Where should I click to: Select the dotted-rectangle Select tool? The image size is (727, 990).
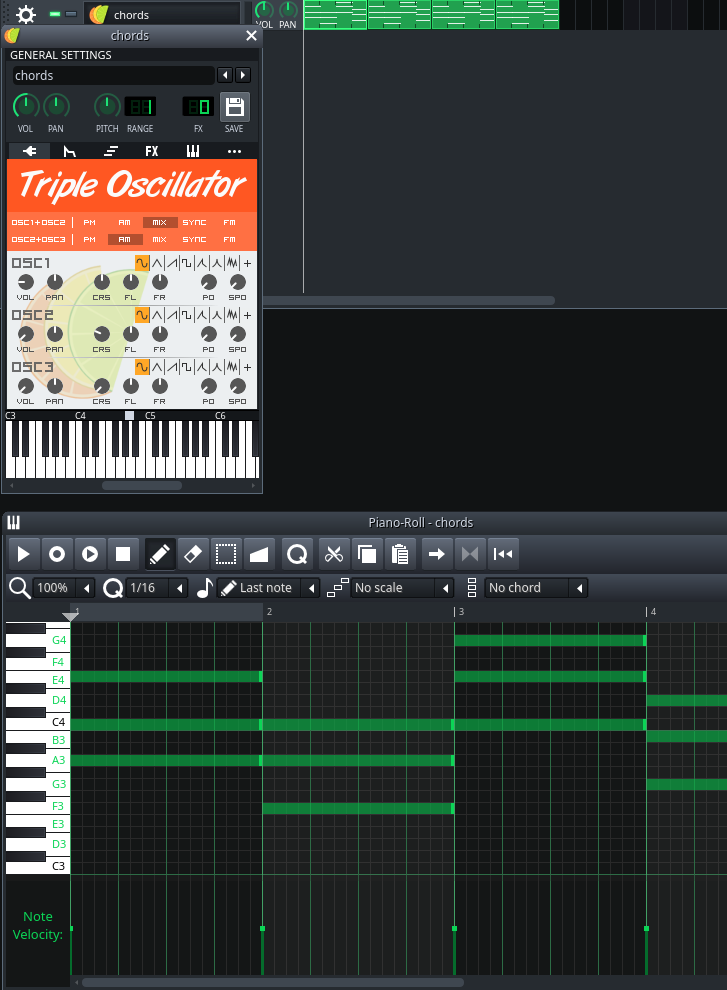pyautogui.click(x=225, y=554)
